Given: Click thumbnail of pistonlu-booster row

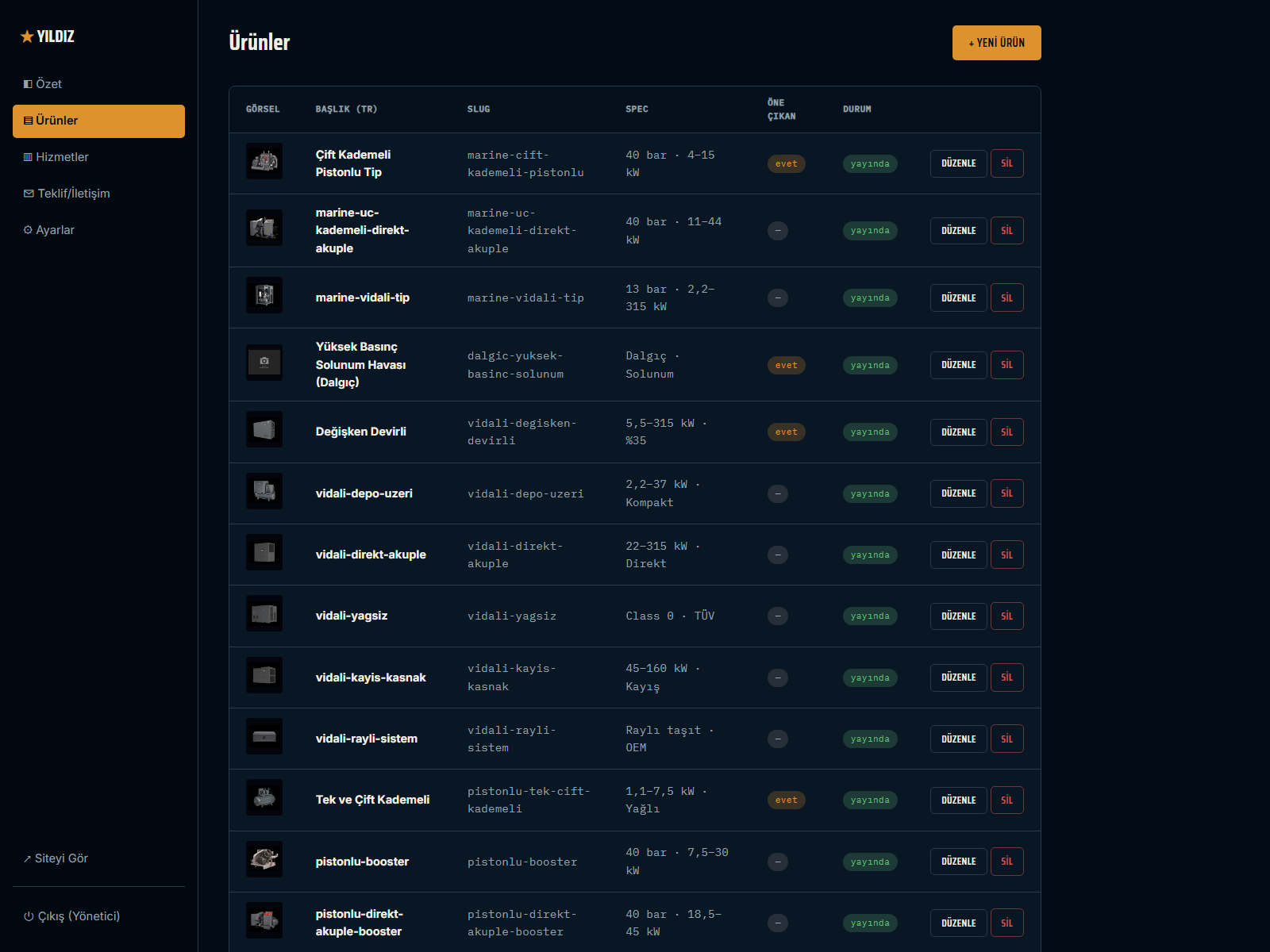Looking at the screenshot, I should pyautogui.click(x=264, y=859).
